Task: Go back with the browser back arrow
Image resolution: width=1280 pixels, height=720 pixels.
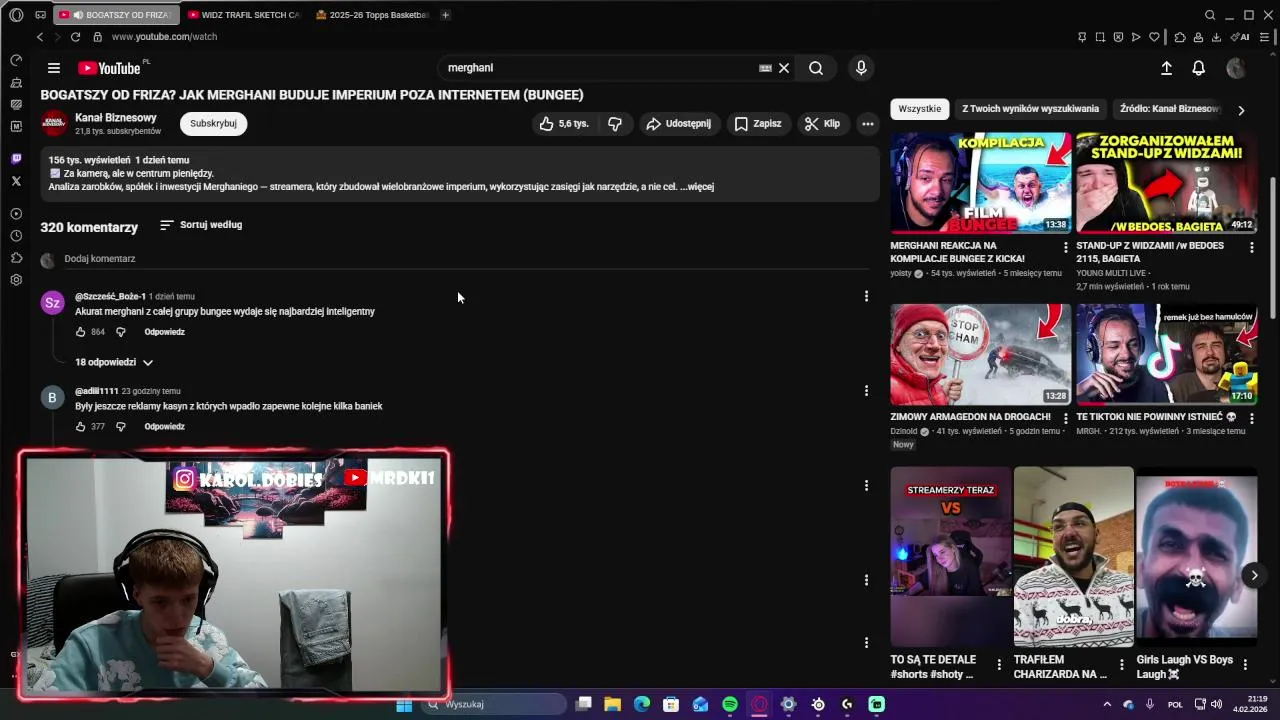Action: click(x=40, y=37)
